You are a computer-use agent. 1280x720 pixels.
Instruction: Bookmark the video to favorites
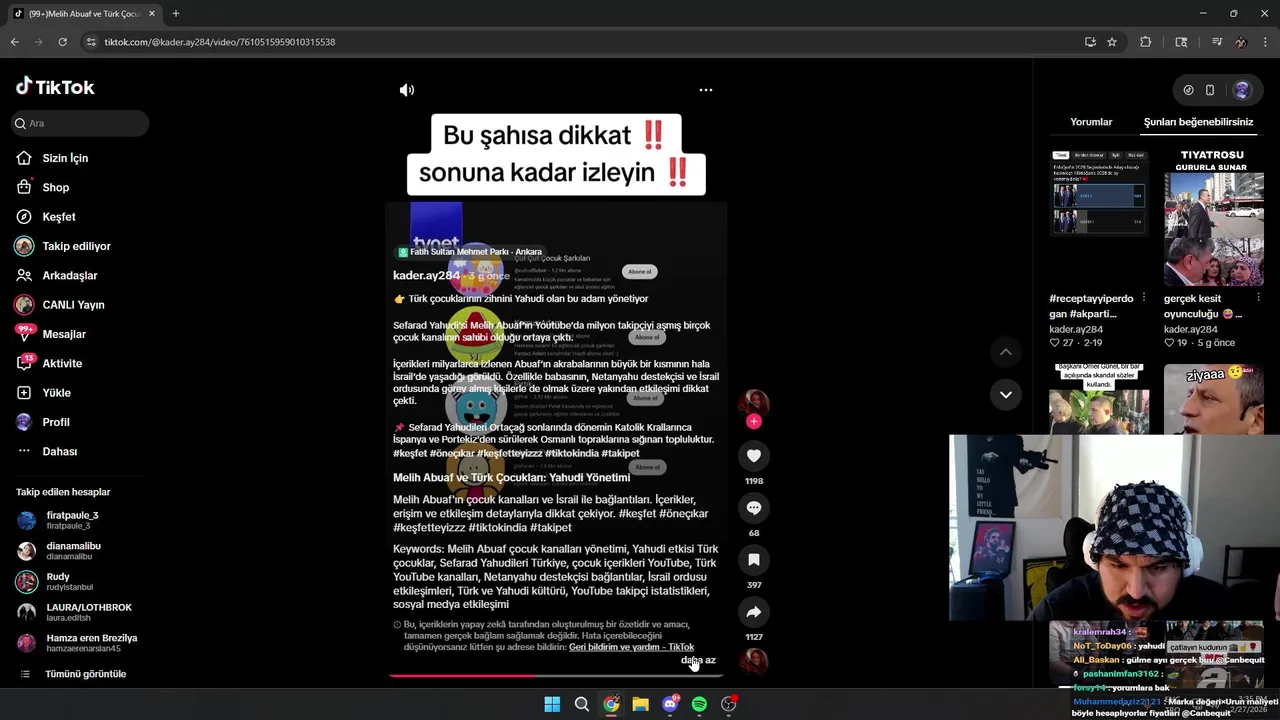754,560
